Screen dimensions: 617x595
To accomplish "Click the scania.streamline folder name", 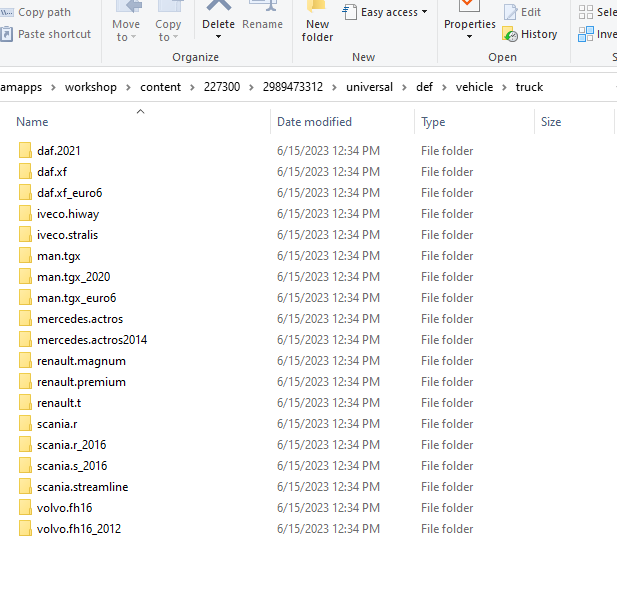I will tap(83, 487).
